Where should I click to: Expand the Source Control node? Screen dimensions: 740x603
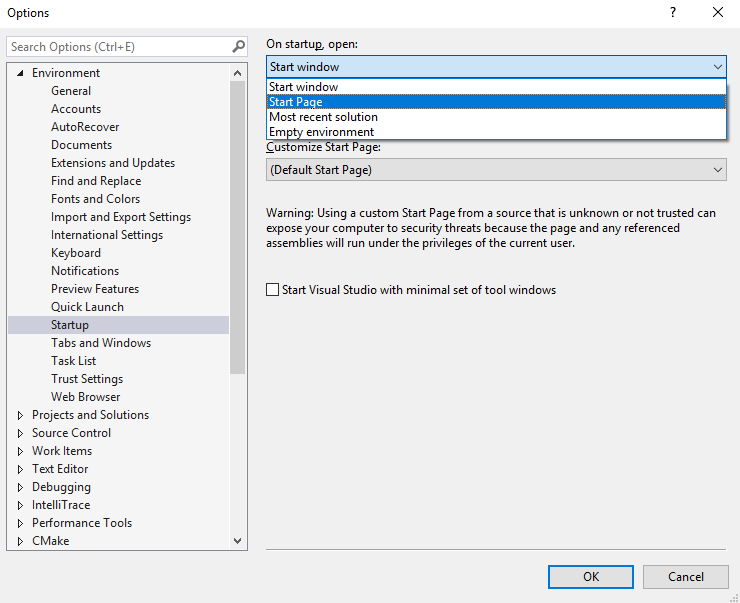click(21, 433)
